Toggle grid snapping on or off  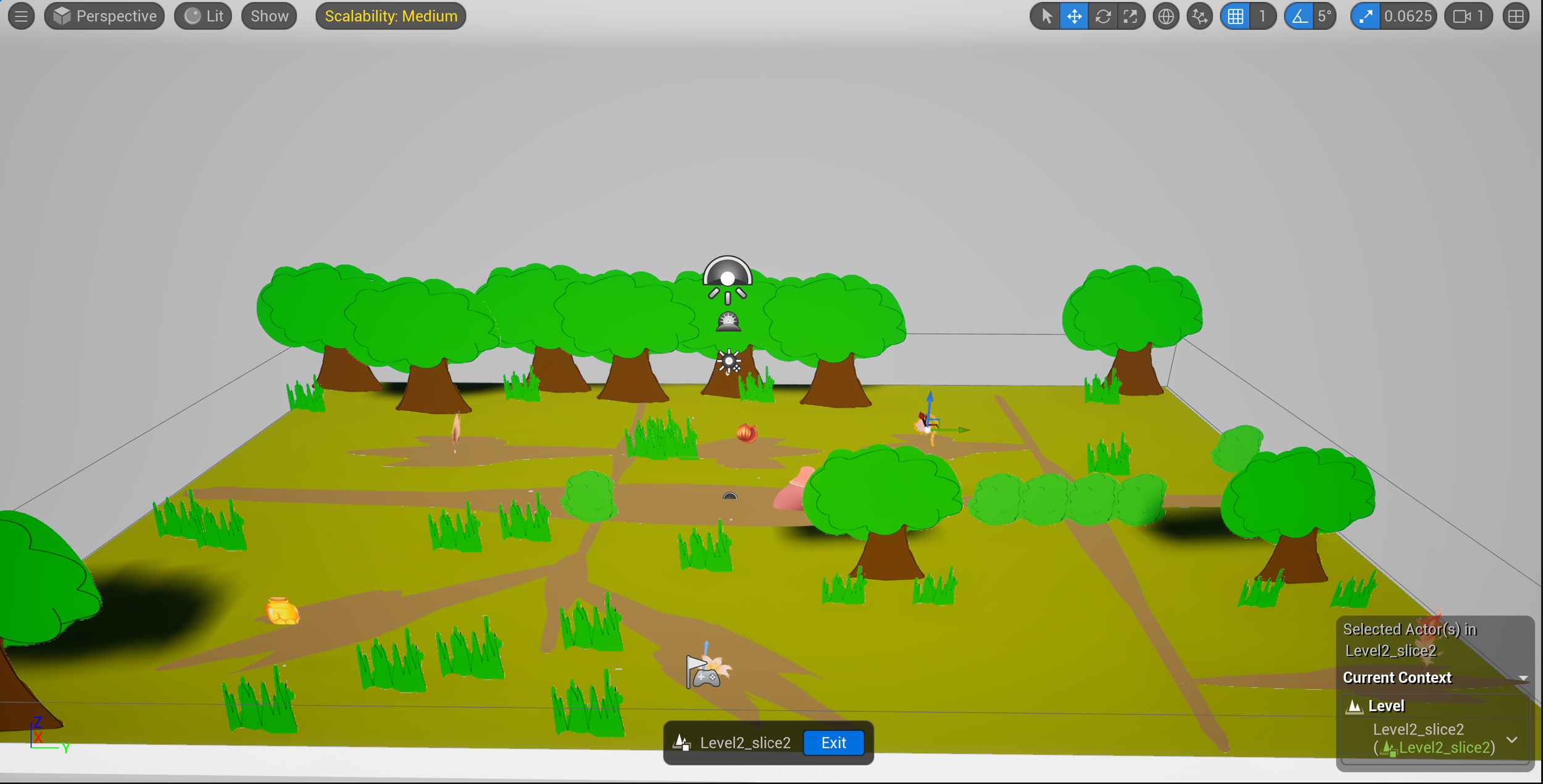(1236, 16)
